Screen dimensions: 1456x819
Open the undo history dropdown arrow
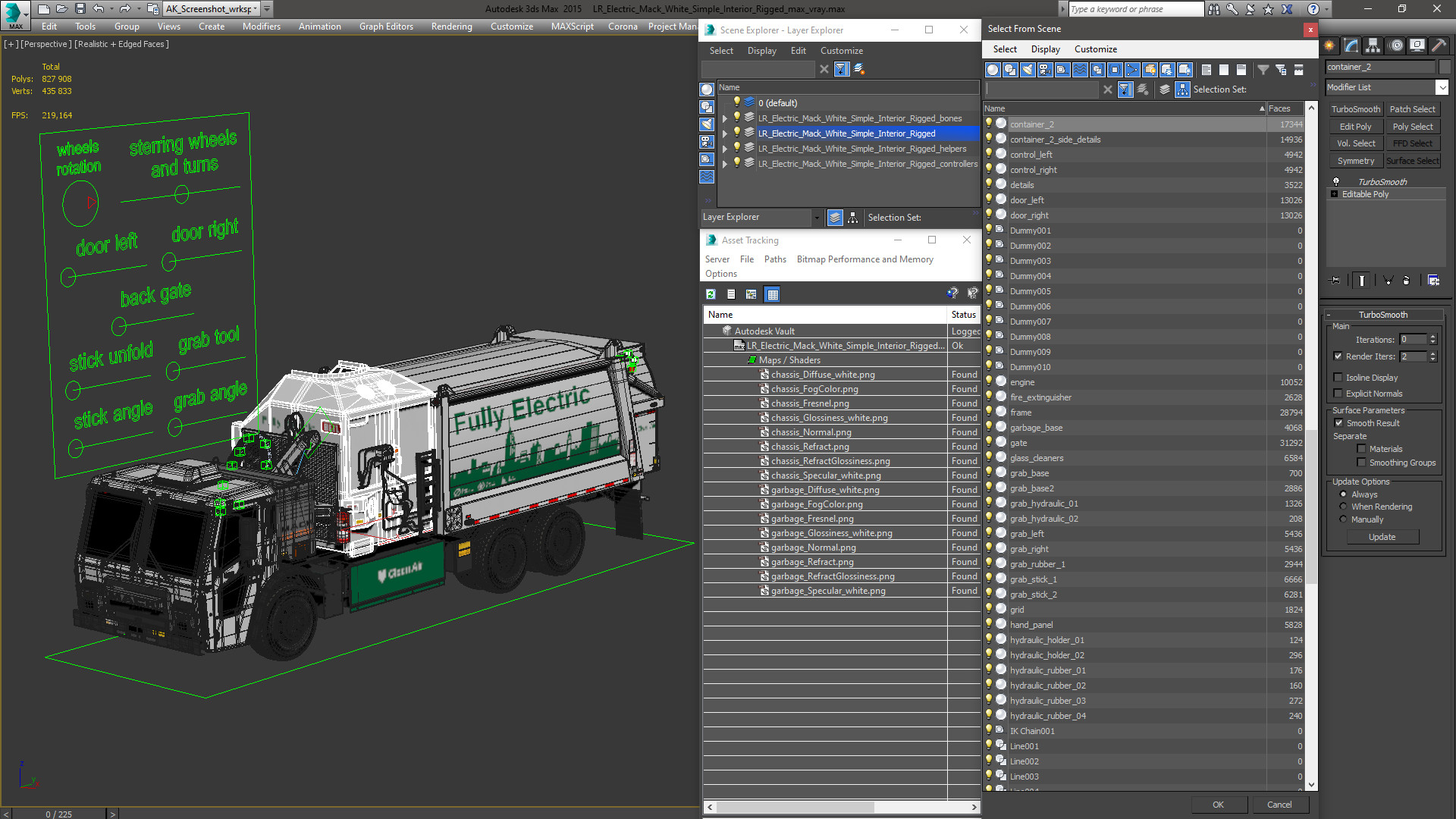point(111,9)
